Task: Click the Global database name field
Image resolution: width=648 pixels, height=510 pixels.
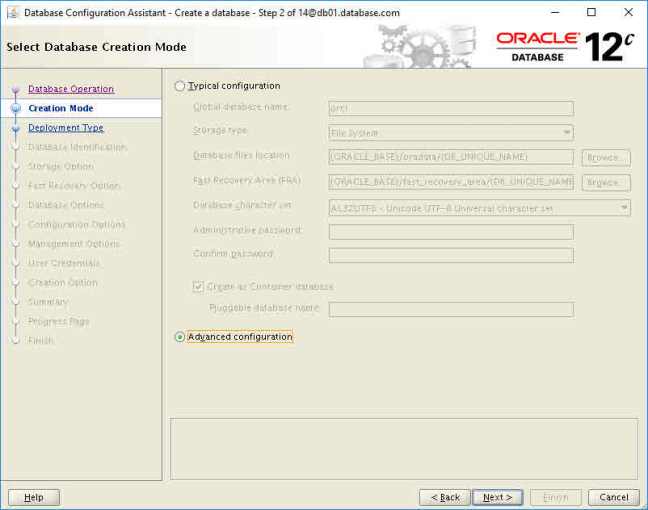Action: (450, 108)
